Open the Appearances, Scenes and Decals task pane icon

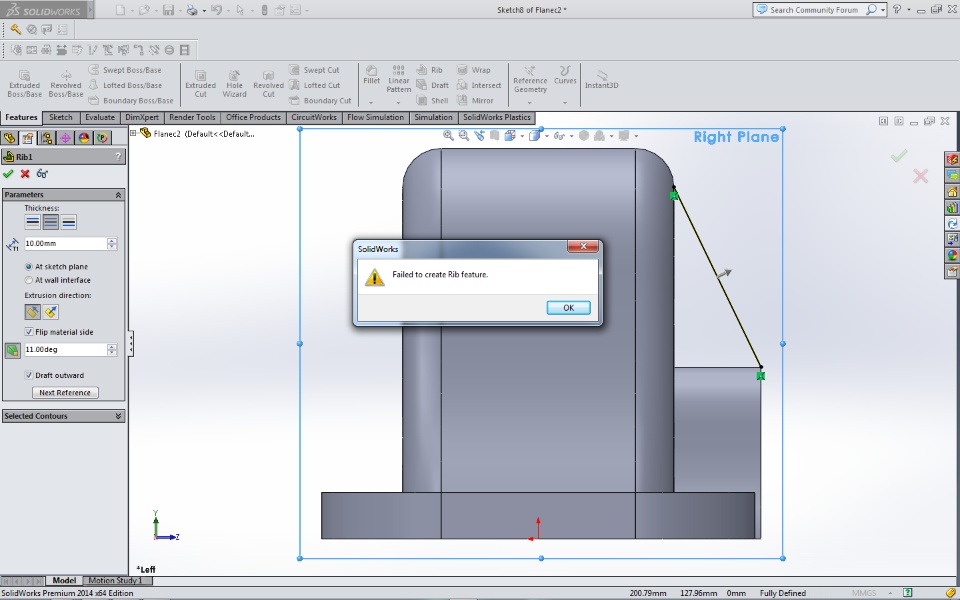[x=952, y=255]
